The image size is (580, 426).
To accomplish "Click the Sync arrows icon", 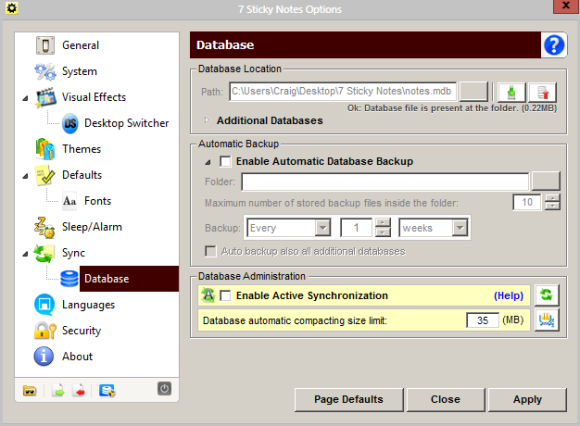I will [x=44, y=253].
